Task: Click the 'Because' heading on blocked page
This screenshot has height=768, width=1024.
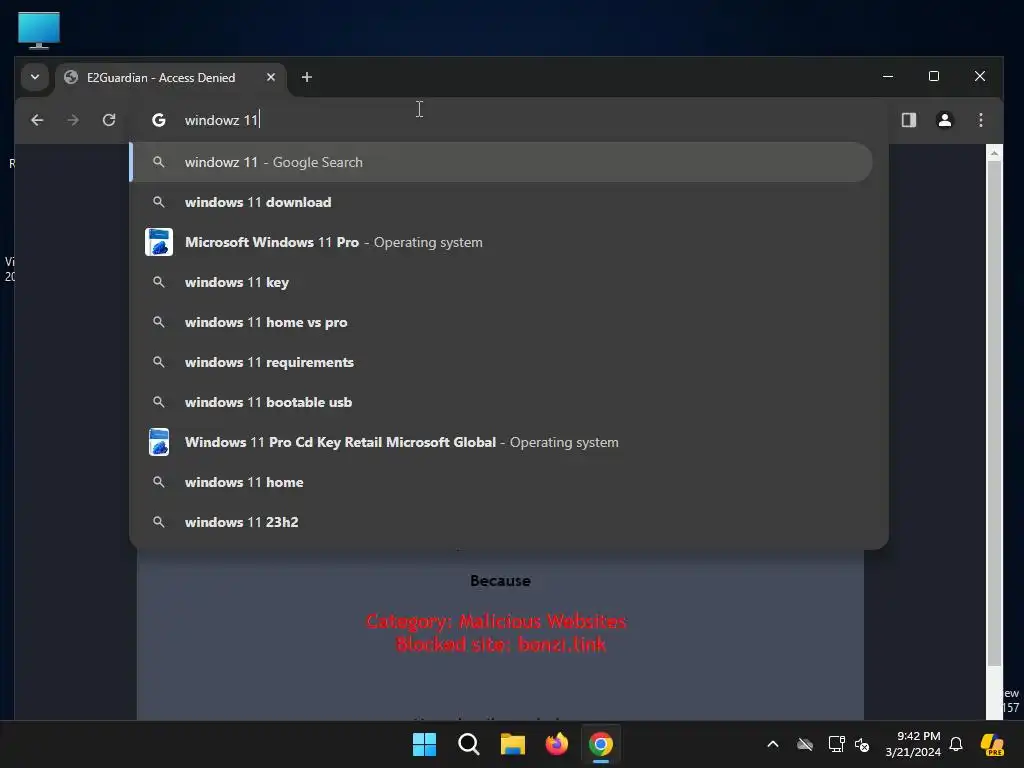Action: click(x=500, y=581)
